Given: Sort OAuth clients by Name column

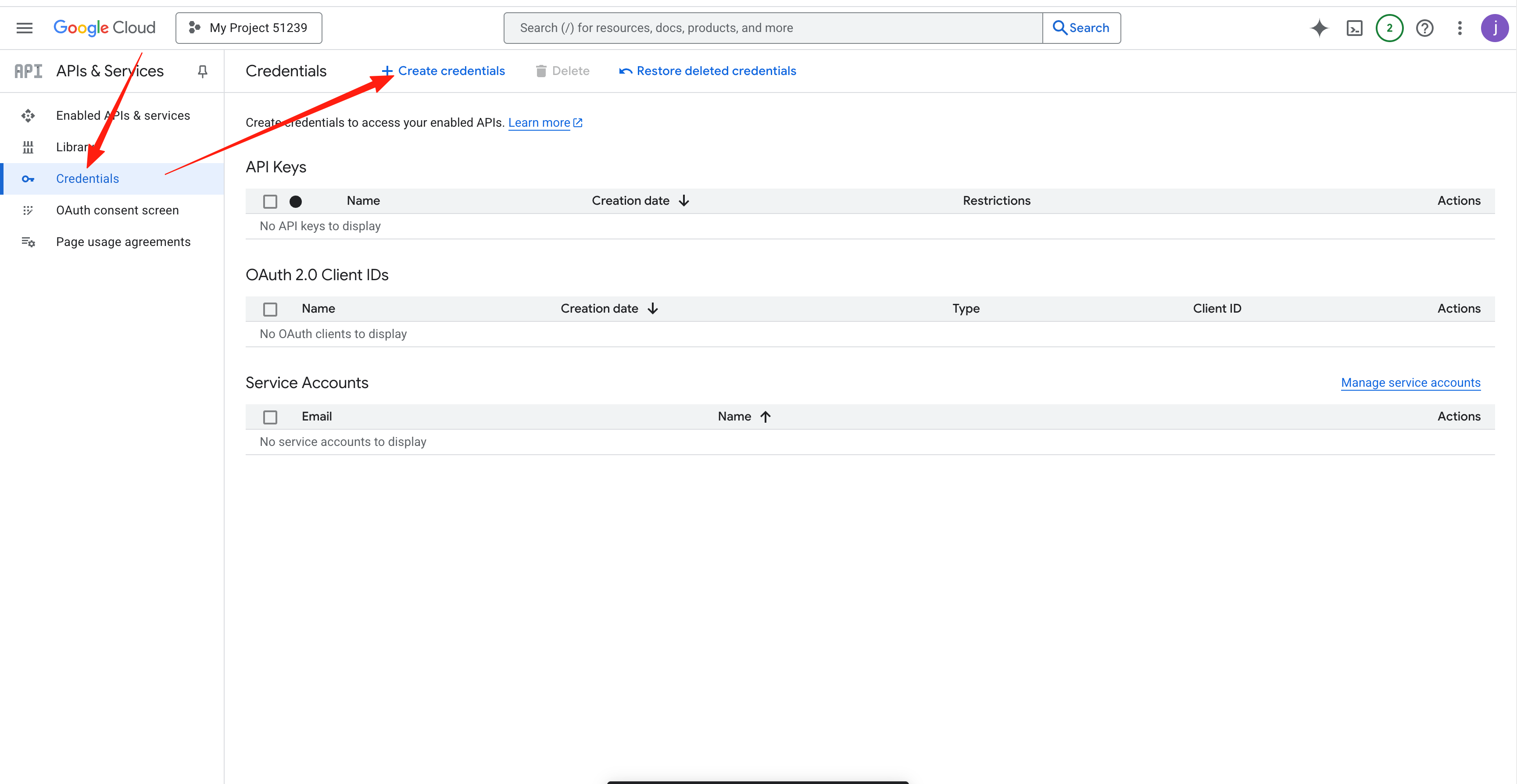Looking at the screenshot, I should pos(318,308).
